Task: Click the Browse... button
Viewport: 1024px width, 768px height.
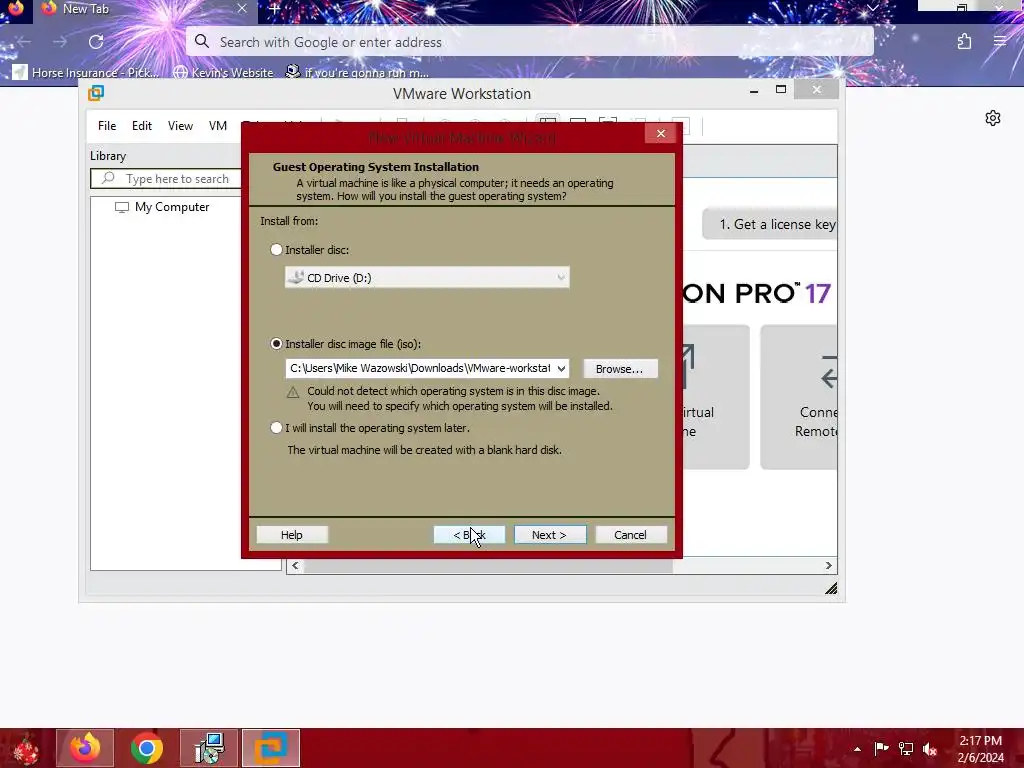Action: 619,369
